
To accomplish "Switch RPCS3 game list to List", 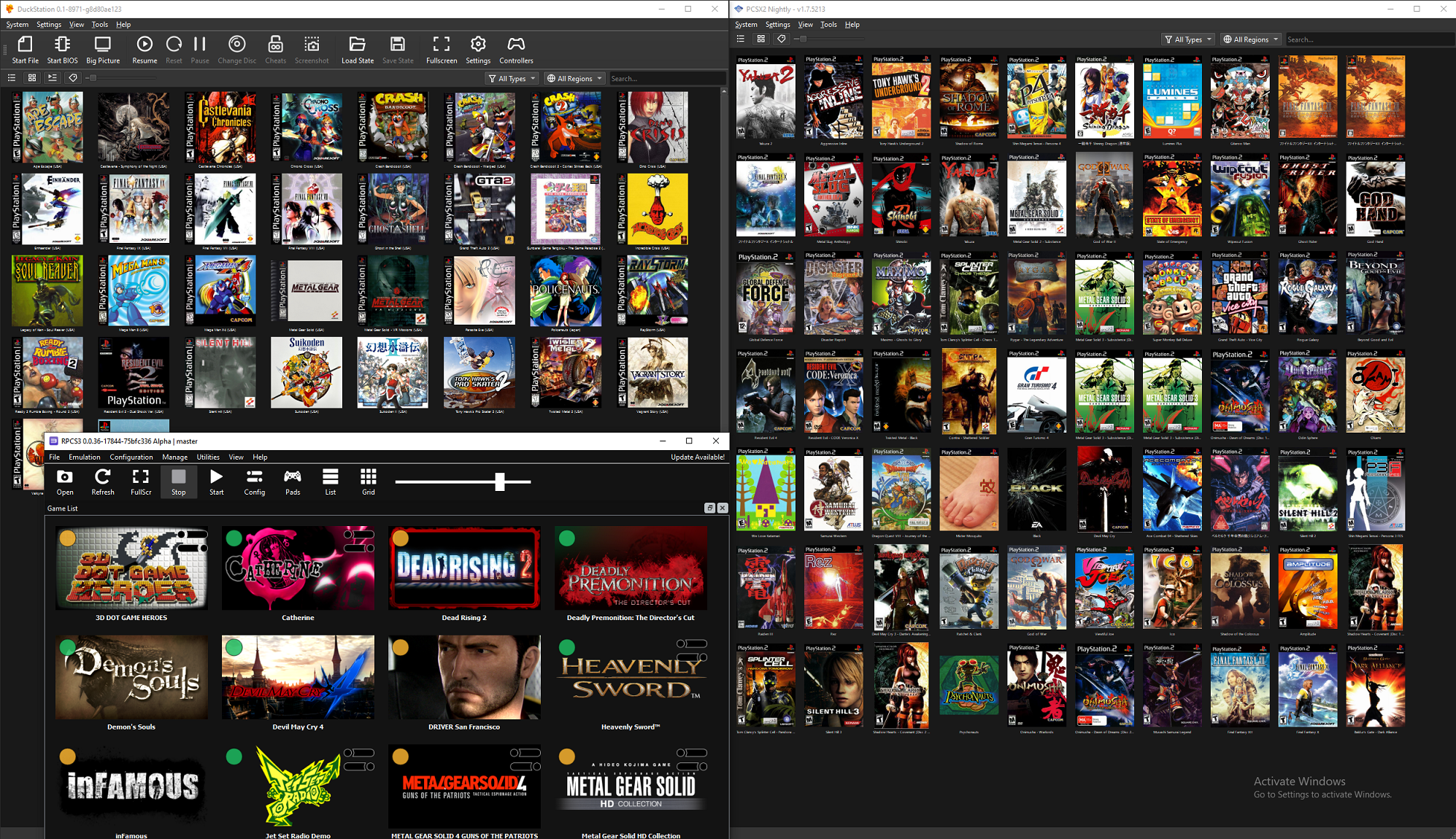I will pos(331,482).
